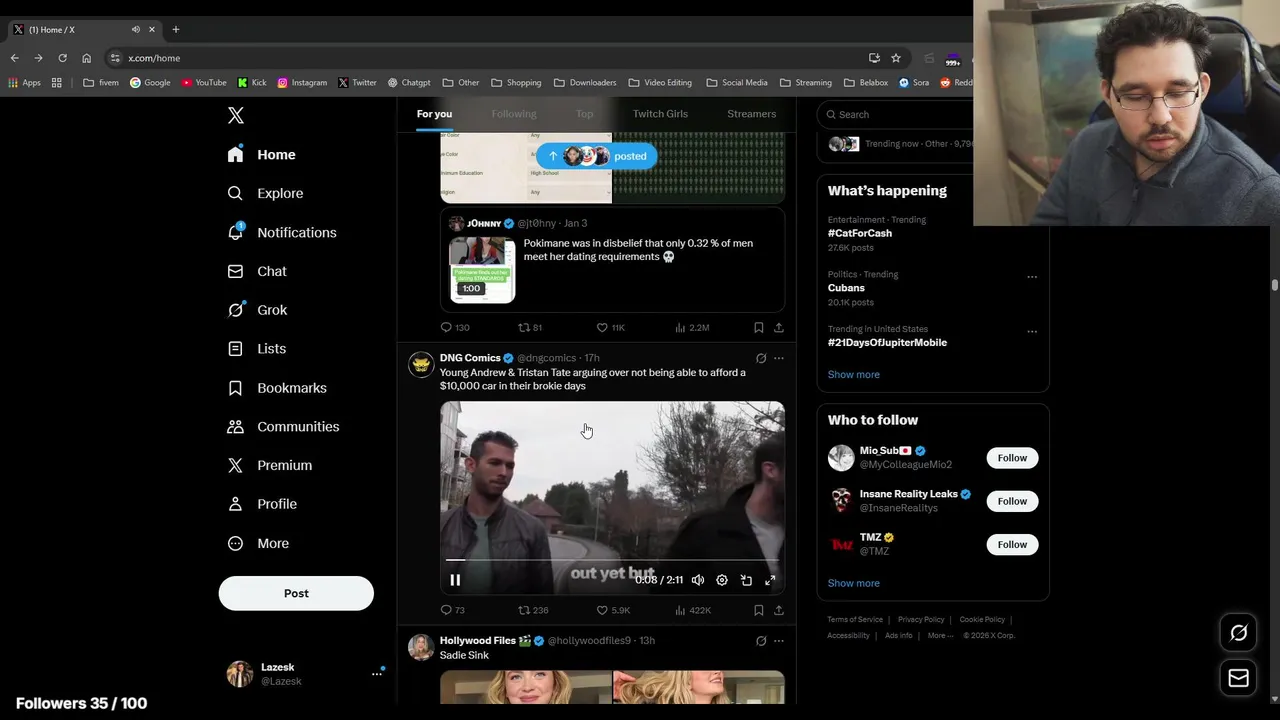
Task: Expand the More menu in sidebar
Action: pos(258,544)
